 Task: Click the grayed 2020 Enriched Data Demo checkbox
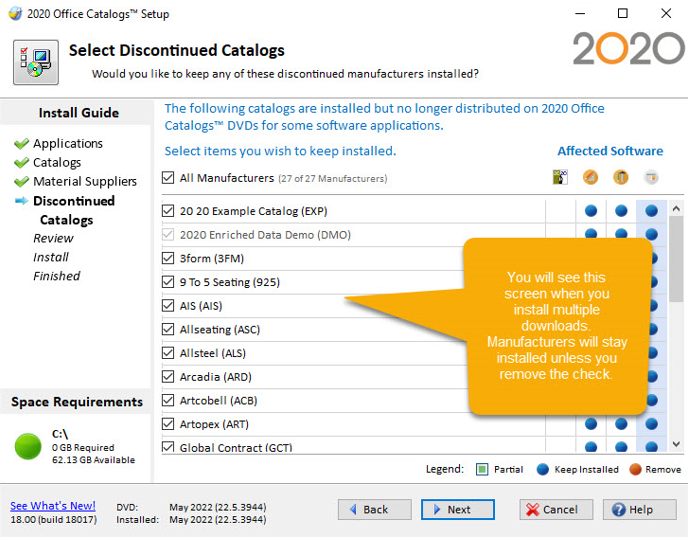tap(168, 235)
